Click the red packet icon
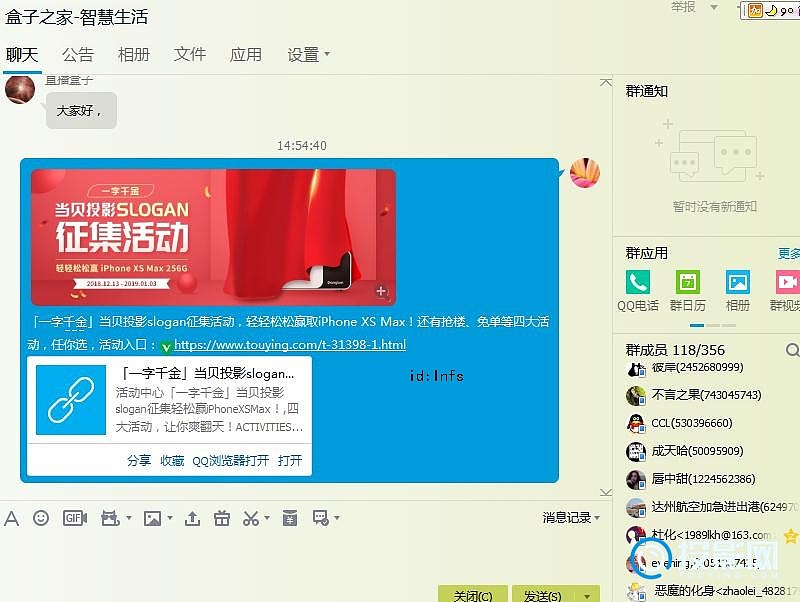This screenshot has height=602, width=800. [290, 518]
